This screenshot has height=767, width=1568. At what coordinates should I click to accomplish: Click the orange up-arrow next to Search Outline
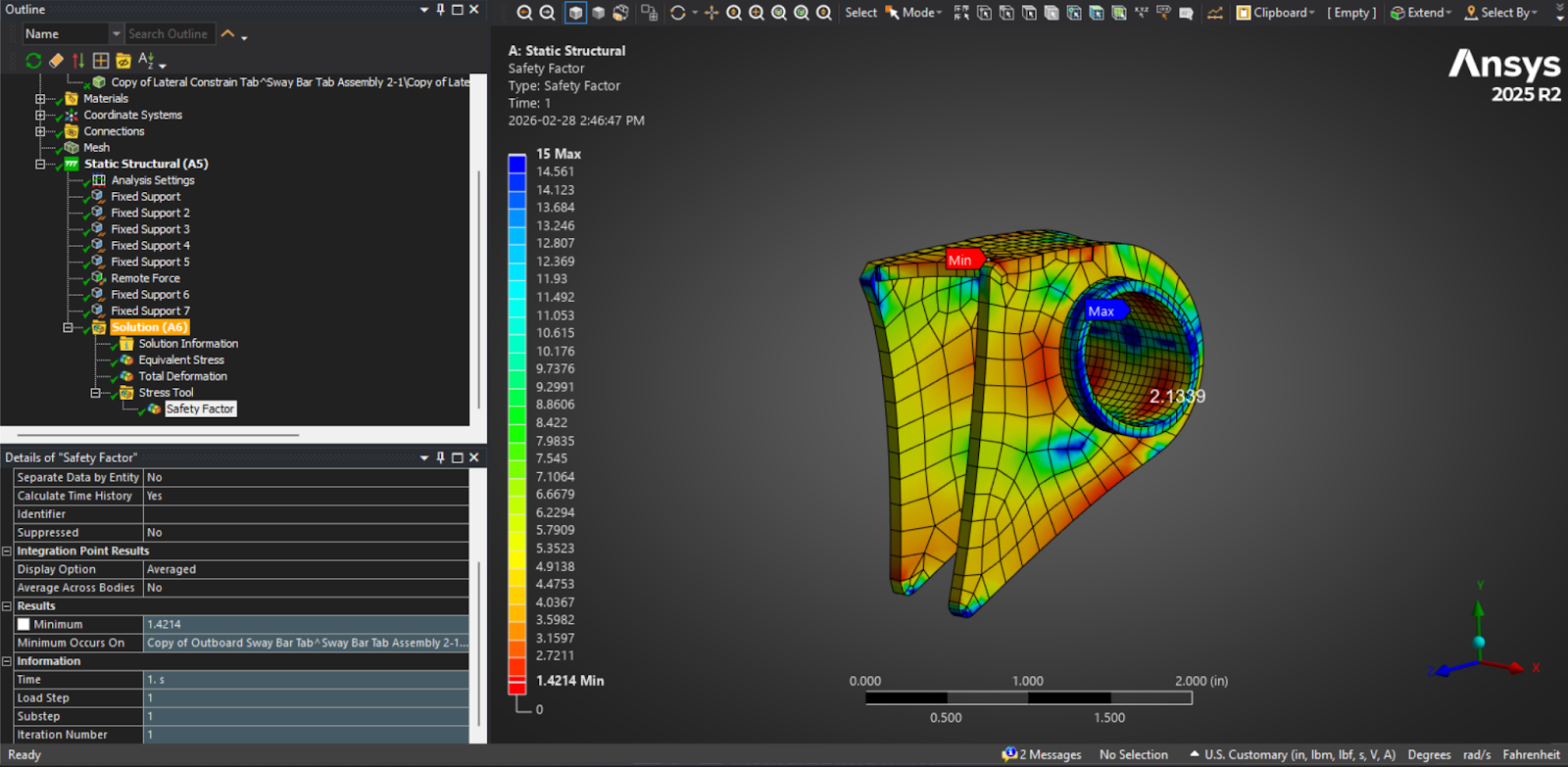[227, 33]
